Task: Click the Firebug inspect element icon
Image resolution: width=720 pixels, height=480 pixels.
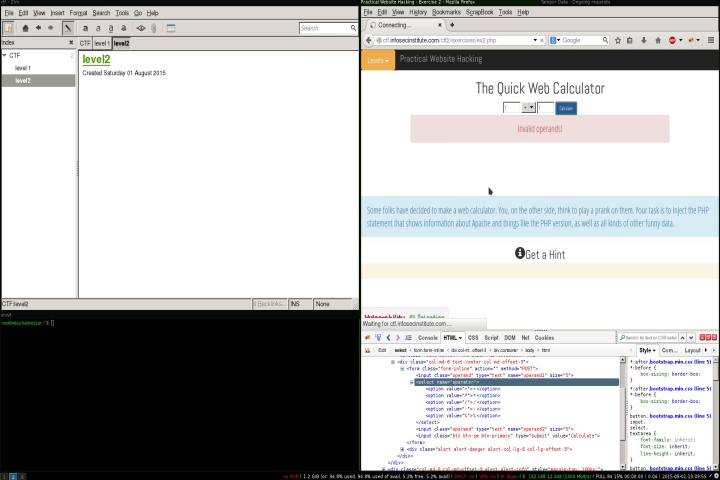Action: (378, 338)
